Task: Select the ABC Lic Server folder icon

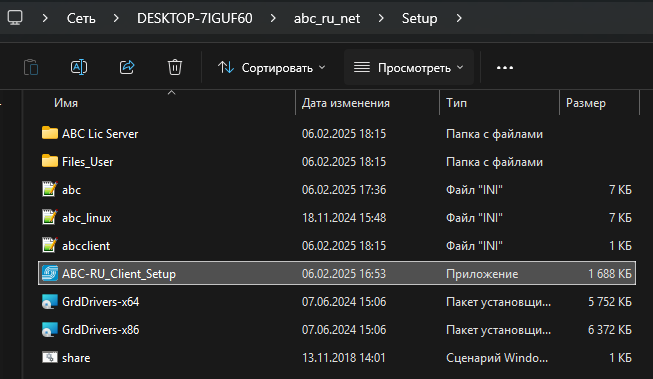Action: click(50, 133)
